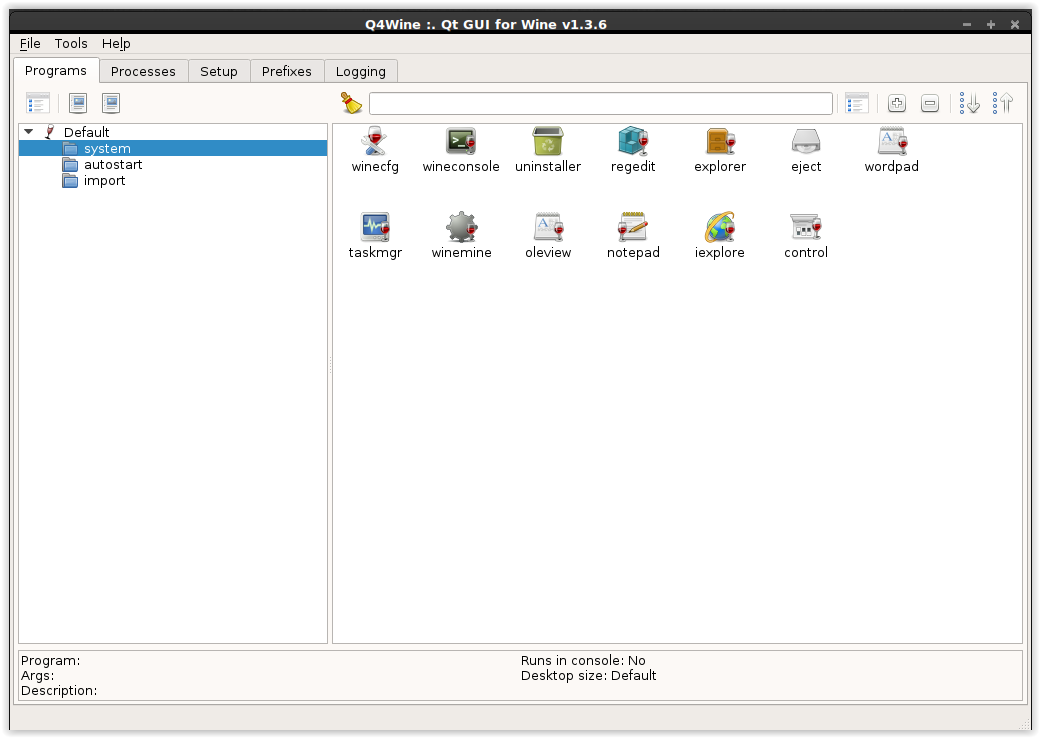Image resolution: width=1040 pixels, height=738 pixels.
Task: Click the zoom in plus icon
Action: pyautogui.click(x=897, y=103)
